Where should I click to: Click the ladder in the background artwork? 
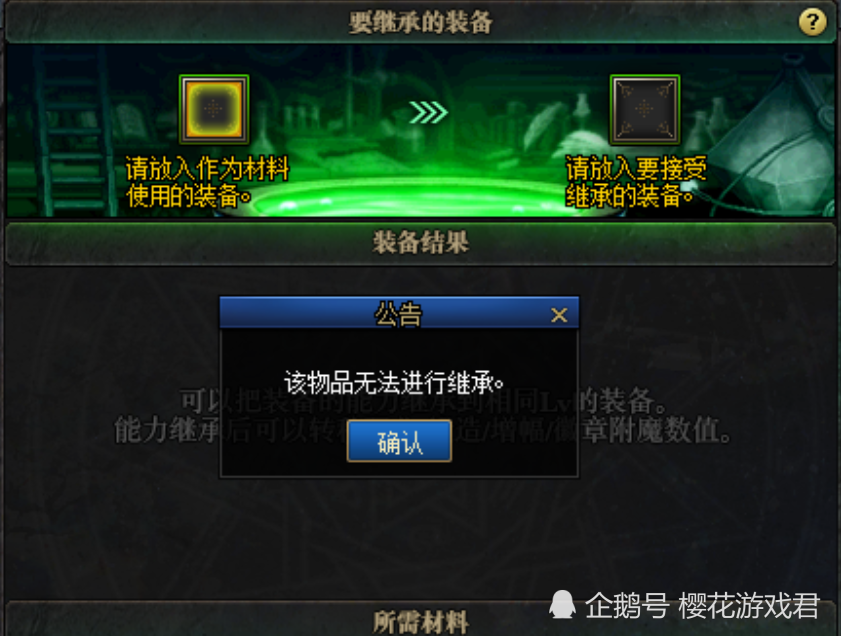[72, 131]
